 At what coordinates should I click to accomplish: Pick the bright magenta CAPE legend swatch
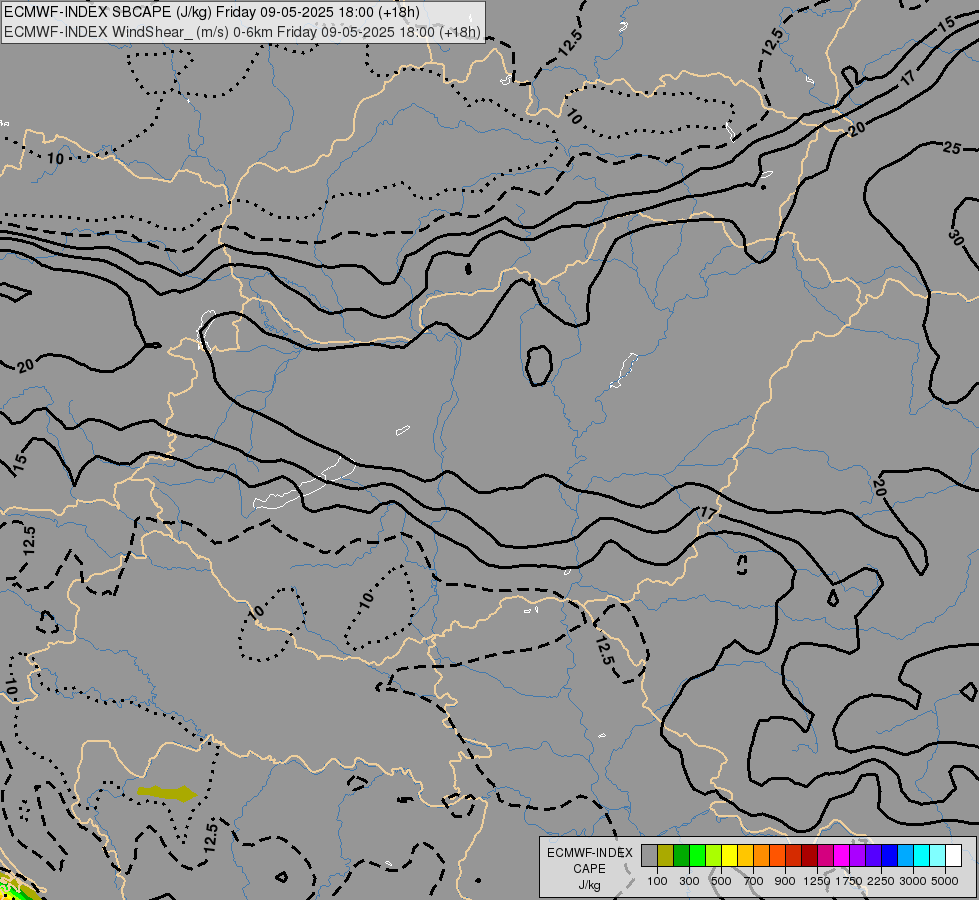(842, 856)
